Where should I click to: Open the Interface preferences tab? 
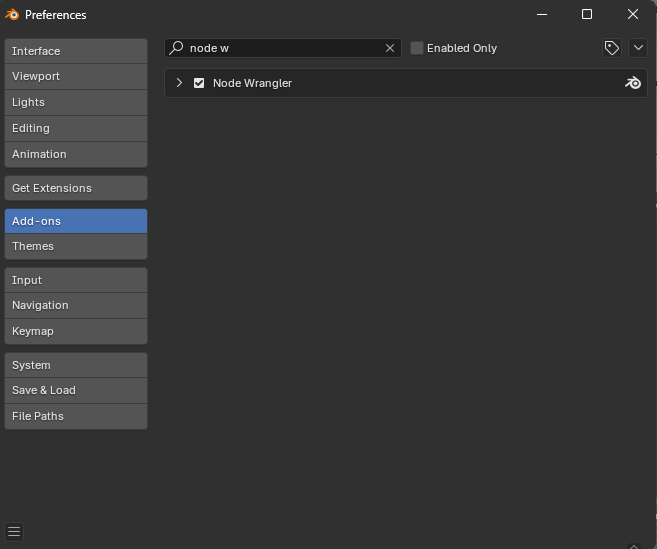coord(76,51)
